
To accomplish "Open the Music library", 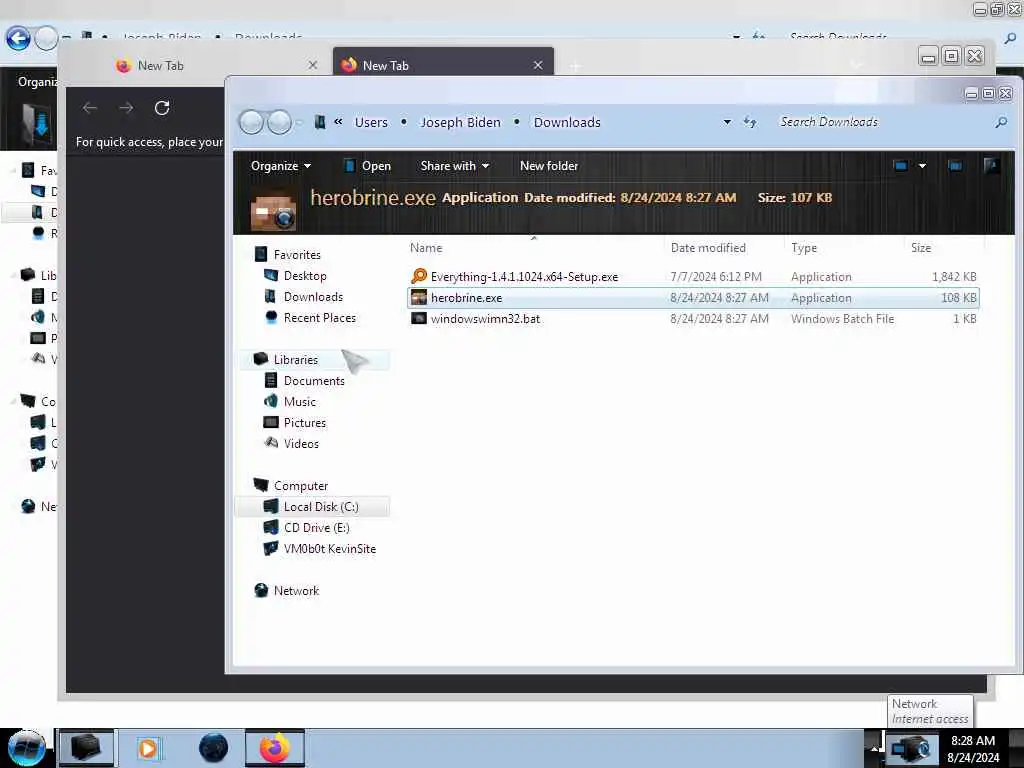I will [x=300, y=402].
